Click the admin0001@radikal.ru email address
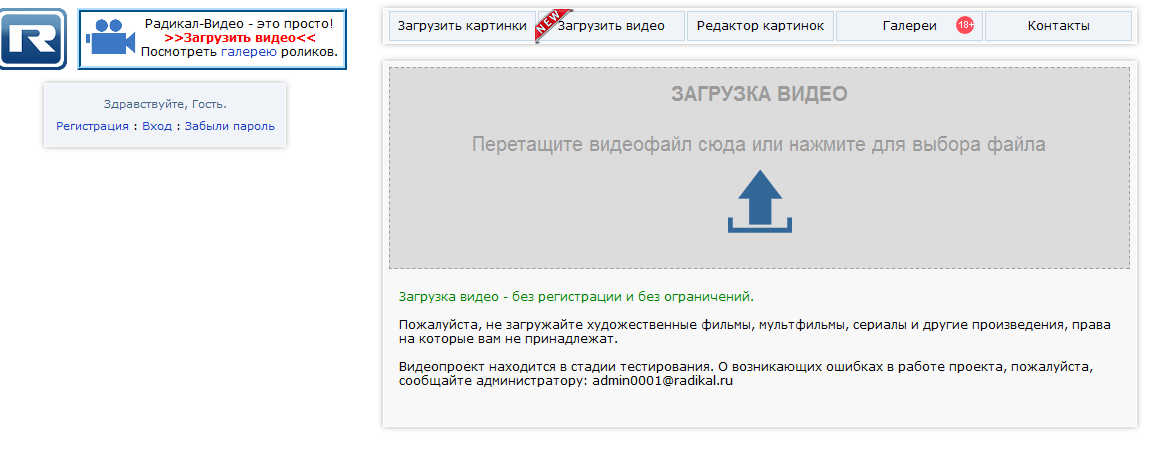 click(662, 381)
